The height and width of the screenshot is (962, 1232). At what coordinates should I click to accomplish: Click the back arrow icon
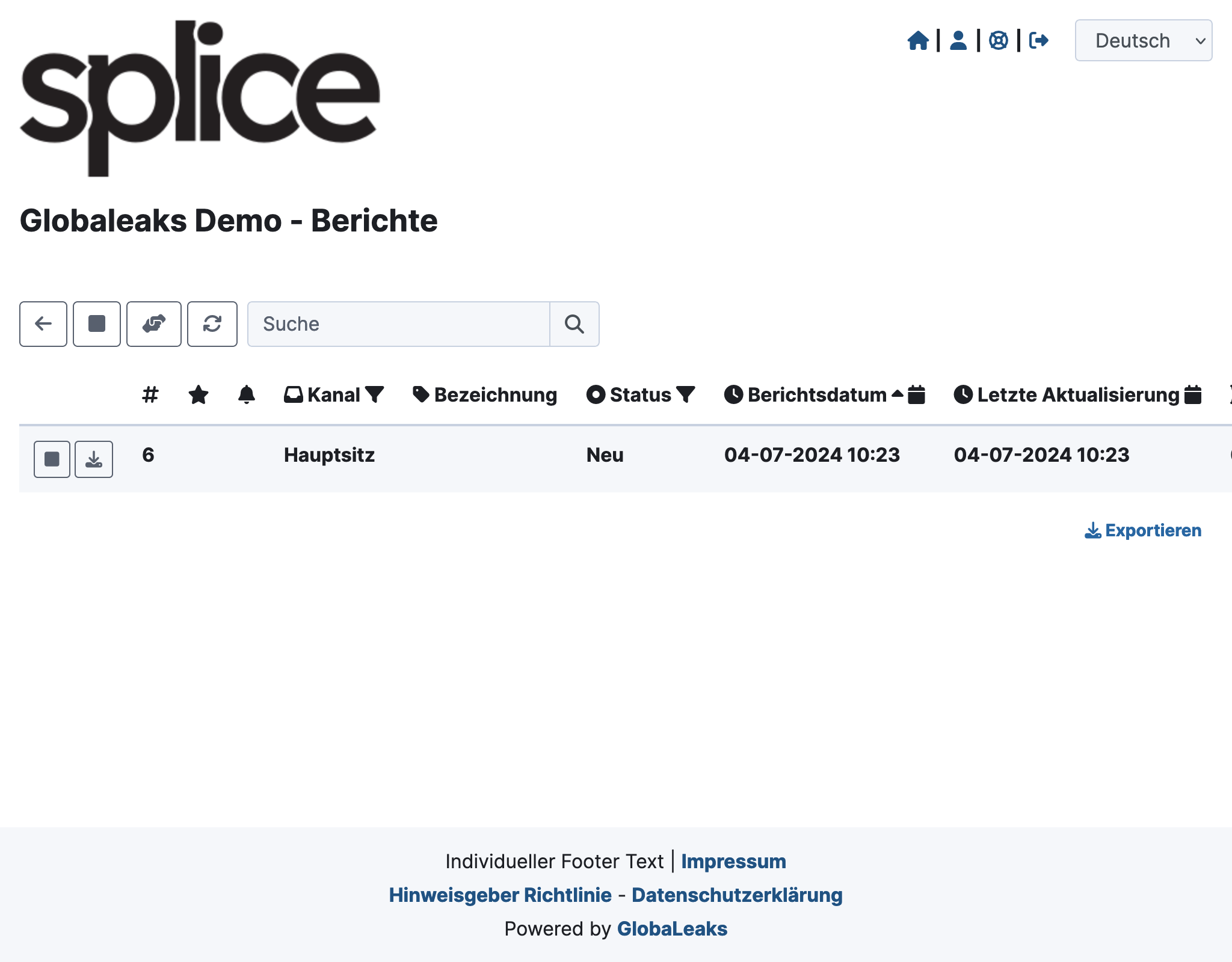point(43,324)
